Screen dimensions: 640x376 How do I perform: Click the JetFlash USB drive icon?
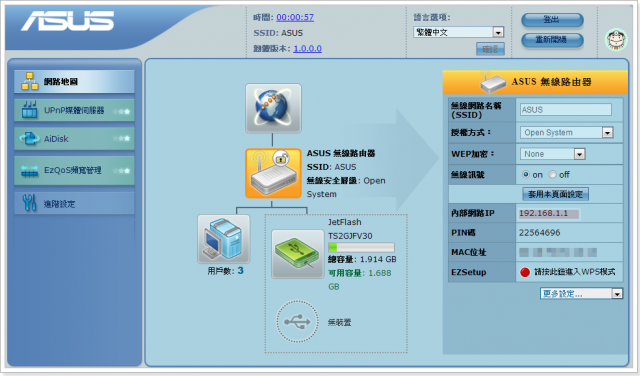click(x=298, y=254)
